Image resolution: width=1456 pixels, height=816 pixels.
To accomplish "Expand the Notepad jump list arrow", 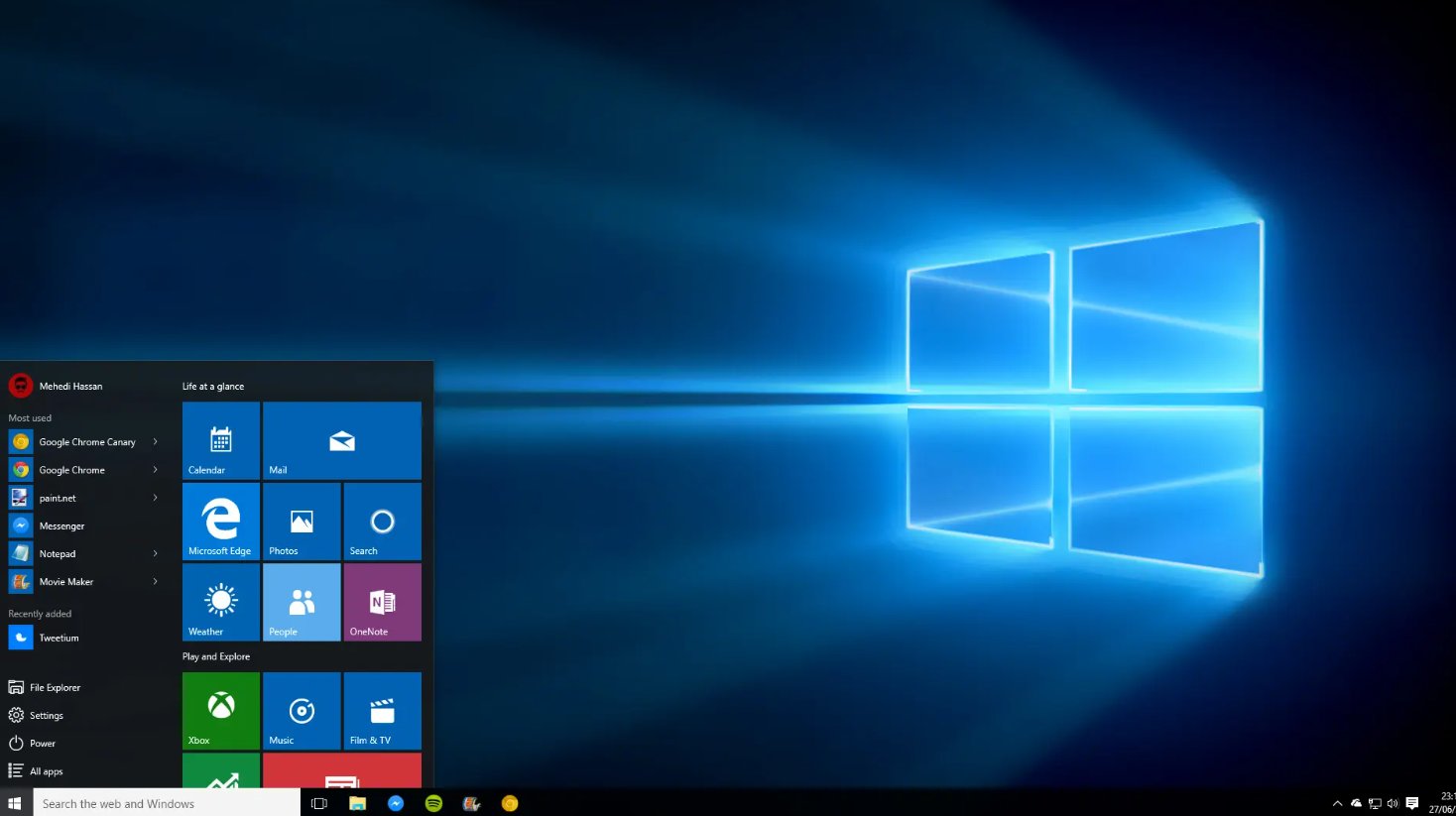I will pyautogui.click(x=157, y=553).
